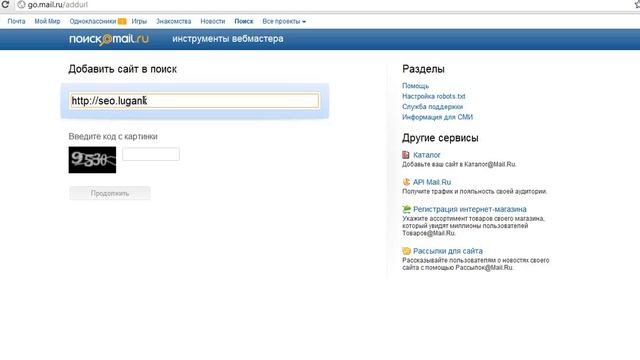
Task: Click the Регистрация интернет-магазина icon
Action: click(x=407, y=209)
